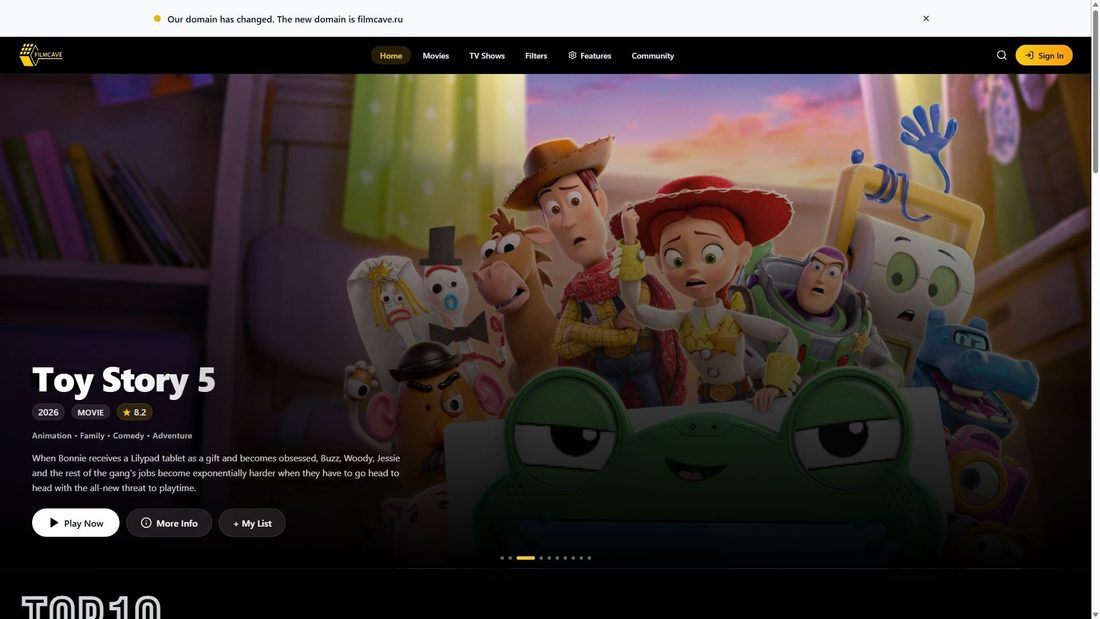Screen dimensions: 1100x619
Task: Dismiss the domain change notice
Action: 925,19
